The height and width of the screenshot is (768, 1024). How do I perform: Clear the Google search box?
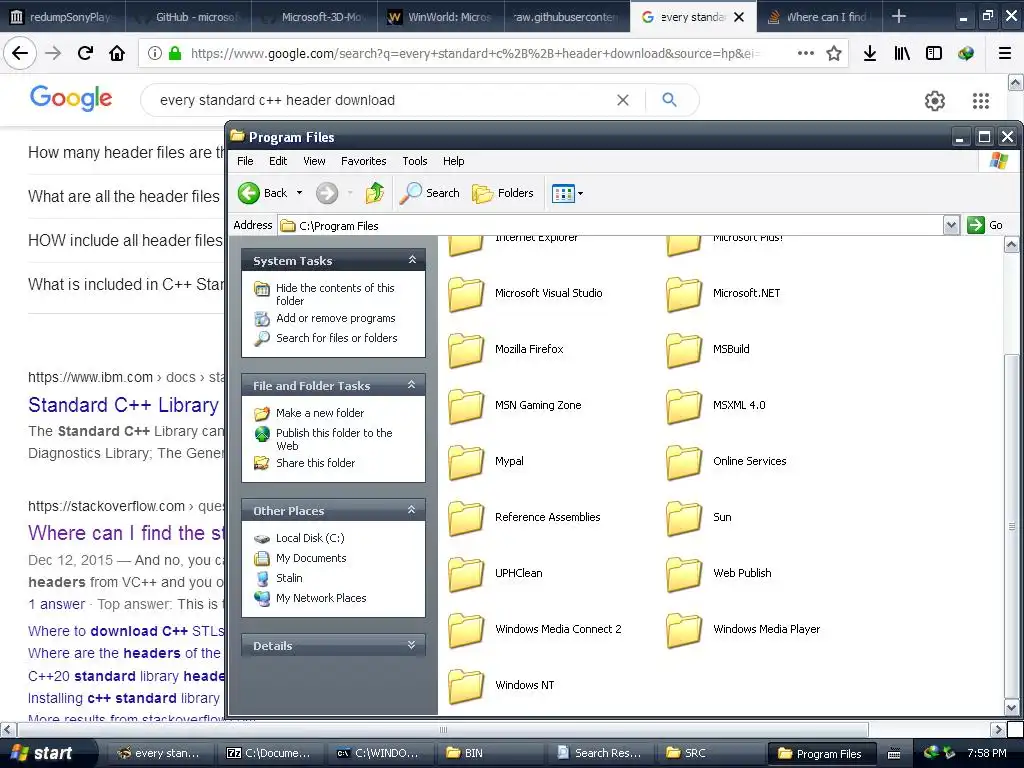click(623, 100)
